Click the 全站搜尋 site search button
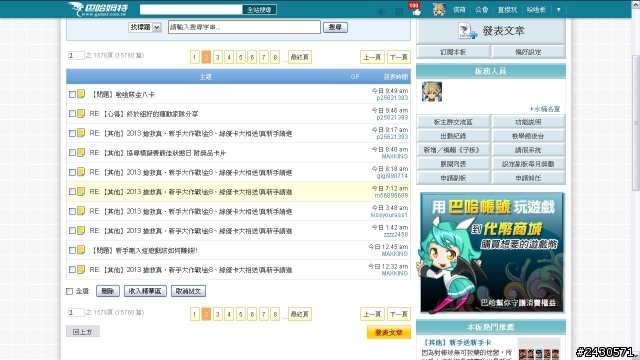Viewport: 640px width, 360px height. pos(260,9)
